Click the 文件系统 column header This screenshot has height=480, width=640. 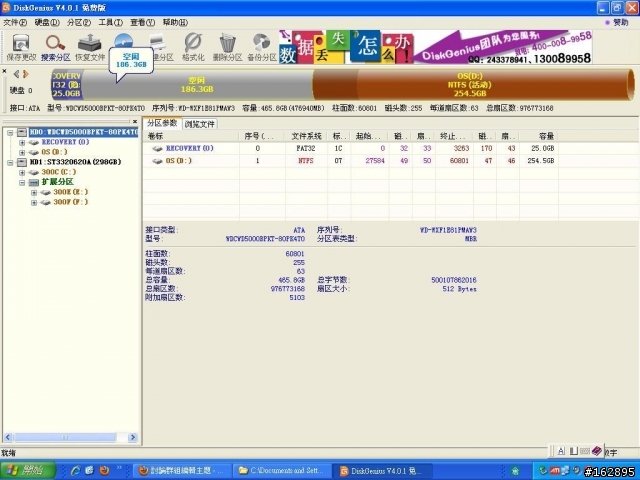(x=306, y=136)
